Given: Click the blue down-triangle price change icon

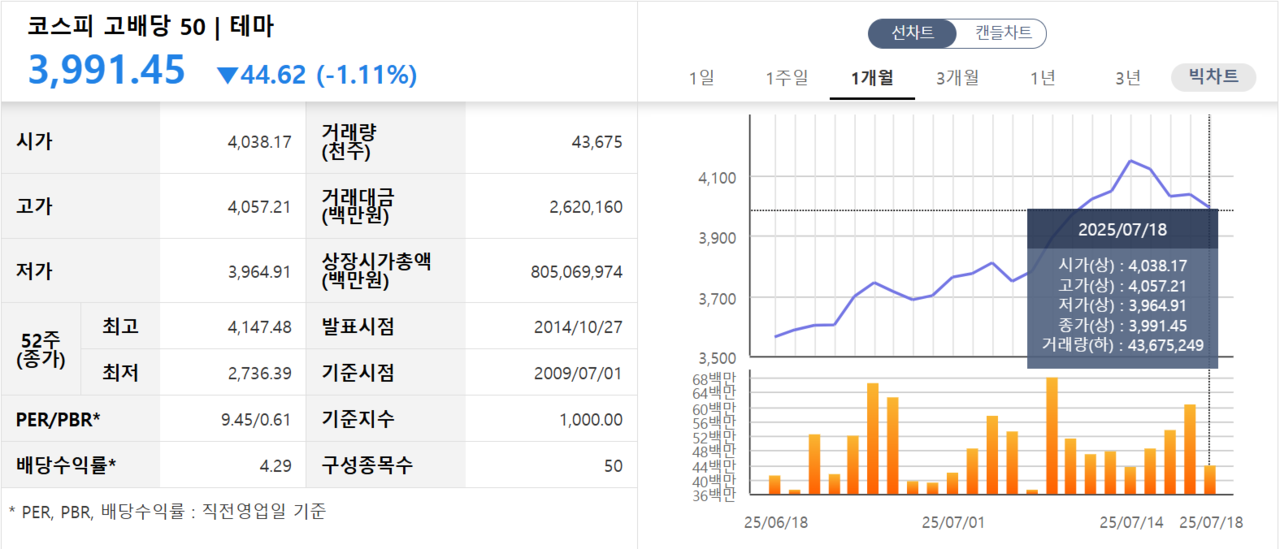Looking at the screenshot, I should pyautogui.click(x=228, y=75).
